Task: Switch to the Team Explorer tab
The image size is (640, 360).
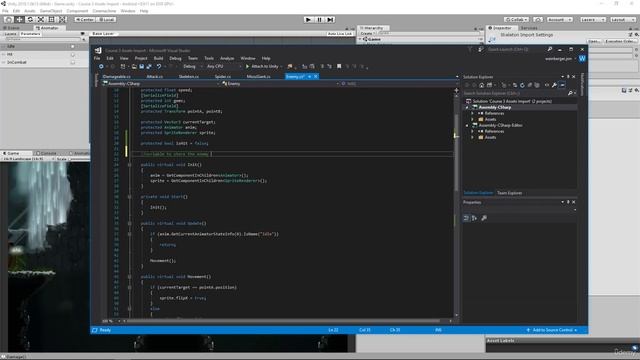Action: [509, 193]
